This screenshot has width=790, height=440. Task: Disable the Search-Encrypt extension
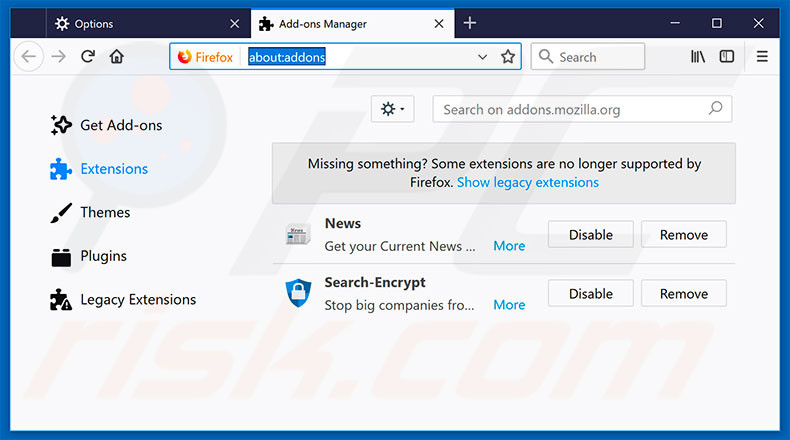[x=590, y=293]
